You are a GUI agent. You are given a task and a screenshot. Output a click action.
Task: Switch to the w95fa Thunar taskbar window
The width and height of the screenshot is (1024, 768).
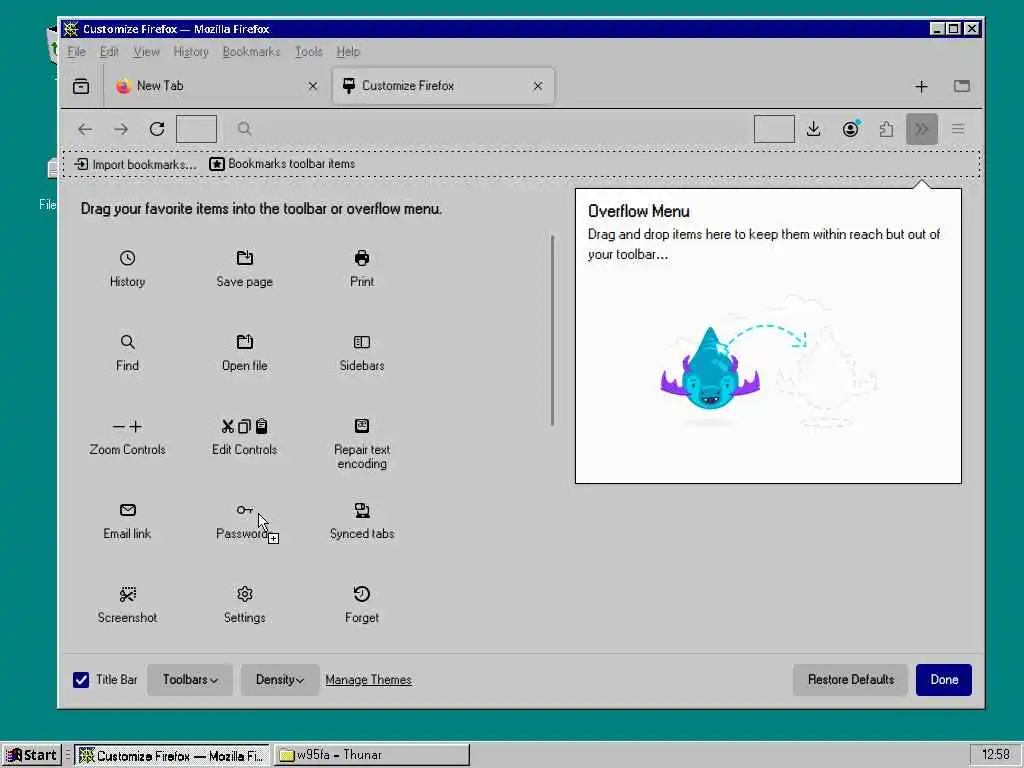tap(372, 755)
